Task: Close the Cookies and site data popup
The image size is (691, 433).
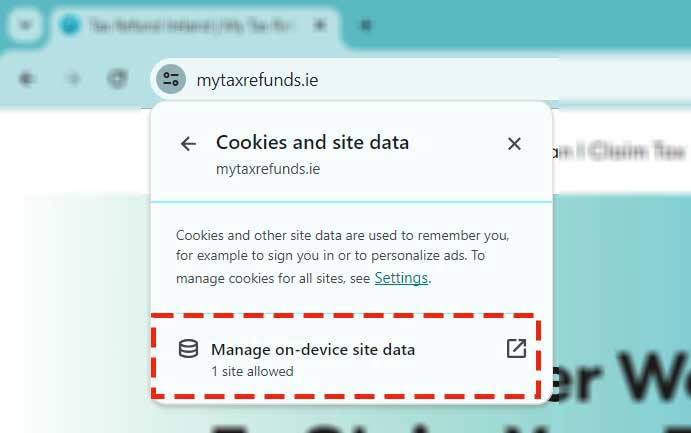Action: (514, 144)
